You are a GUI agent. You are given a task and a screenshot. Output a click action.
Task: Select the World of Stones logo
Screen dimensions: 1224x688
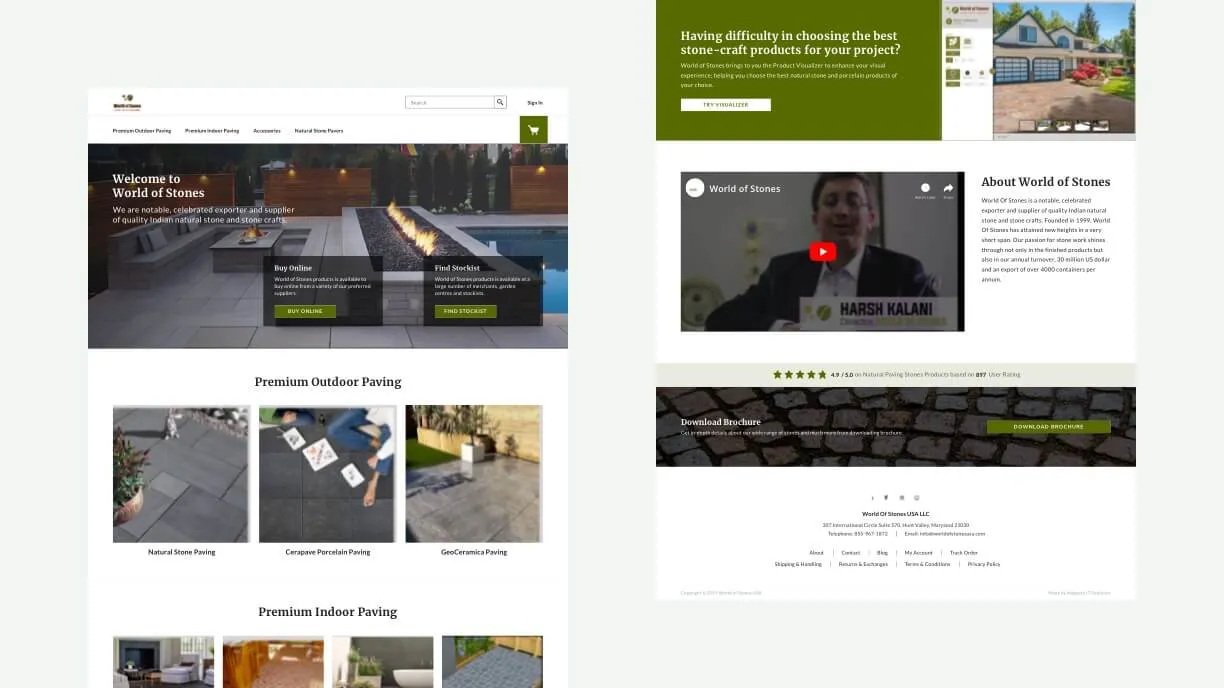tap(128, 102)
